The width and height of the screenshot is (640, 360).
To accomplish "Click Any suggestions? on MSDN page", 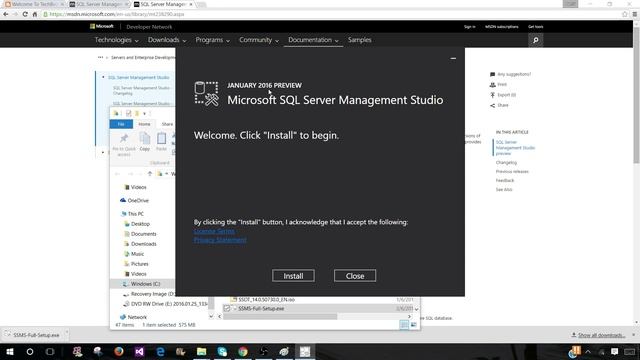I will tap(510, 74).
